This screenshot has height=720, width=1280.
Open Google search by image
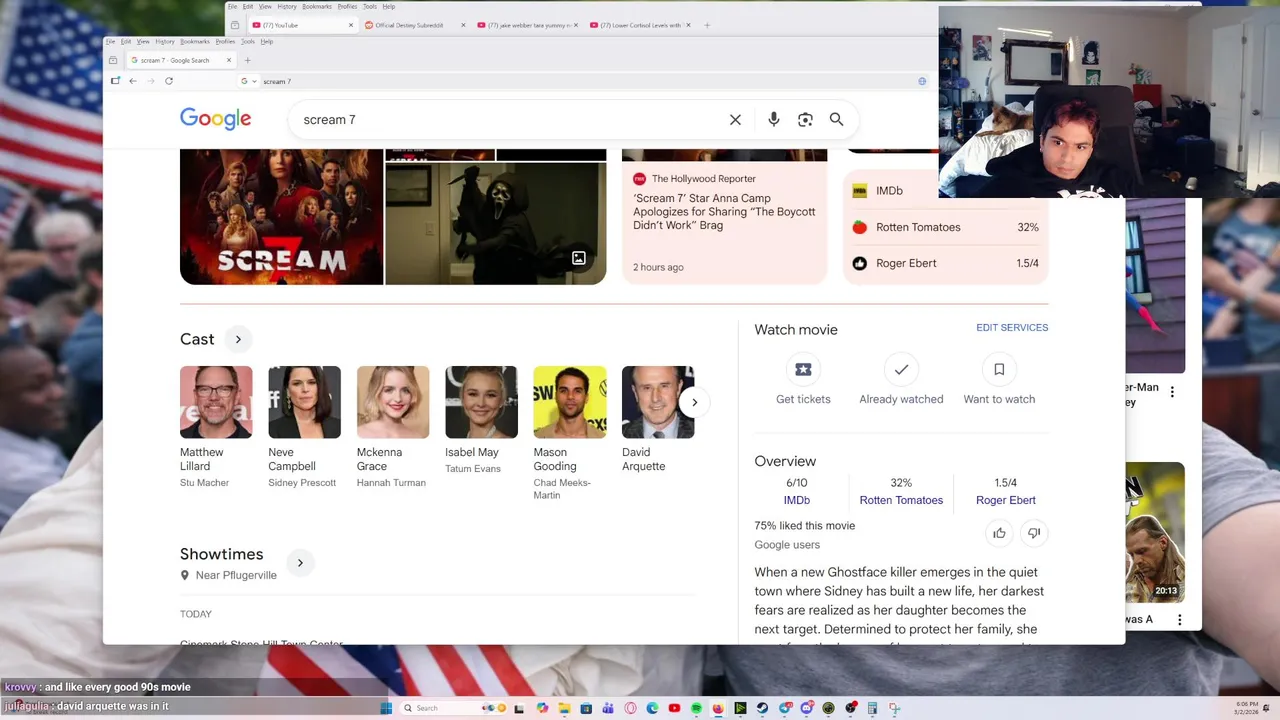[805, 120]
